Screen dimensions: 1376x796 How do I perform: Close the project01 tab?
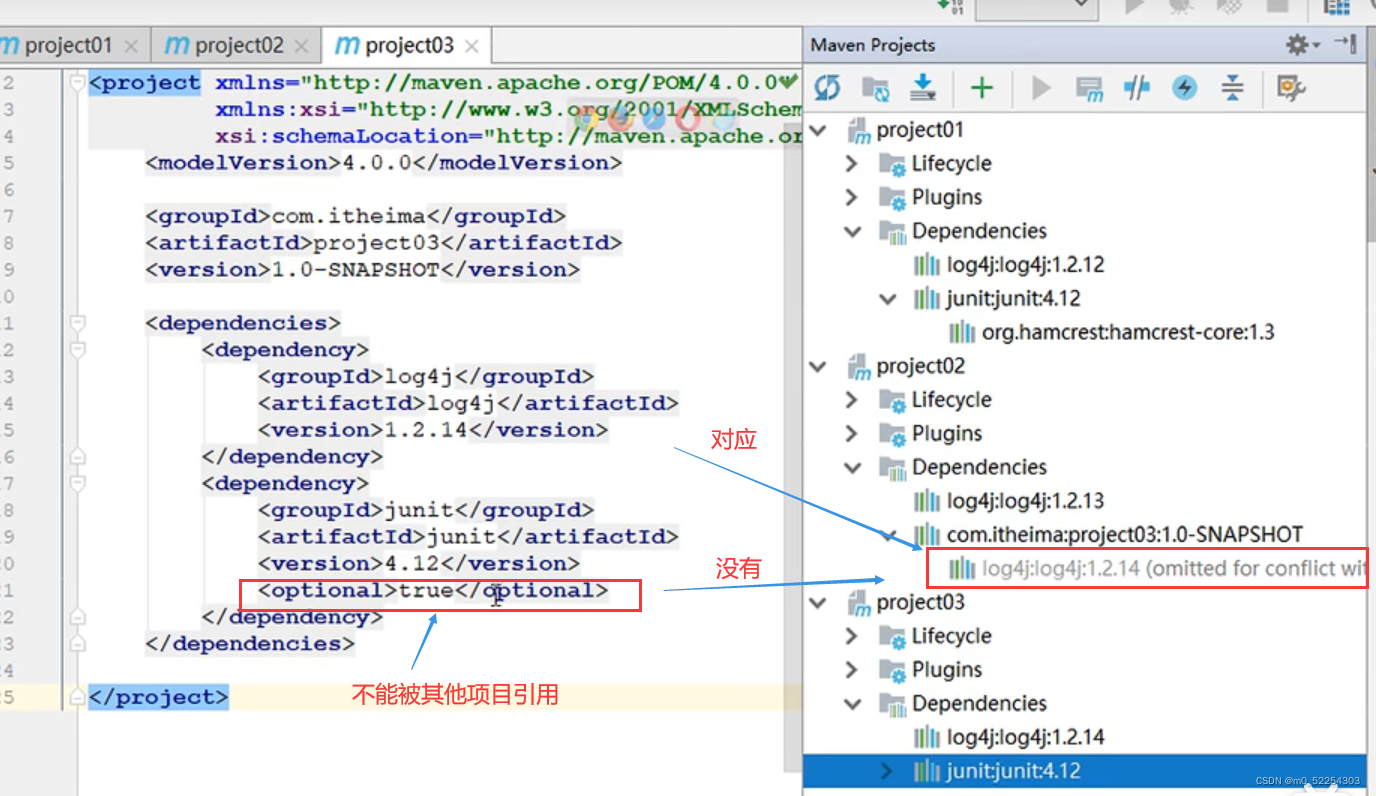coord(131,46)
